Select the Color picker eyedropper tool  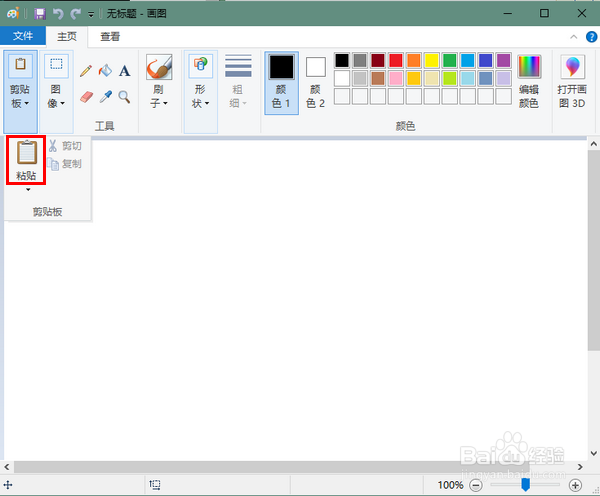pyautogui.click(x=106, y=97)
